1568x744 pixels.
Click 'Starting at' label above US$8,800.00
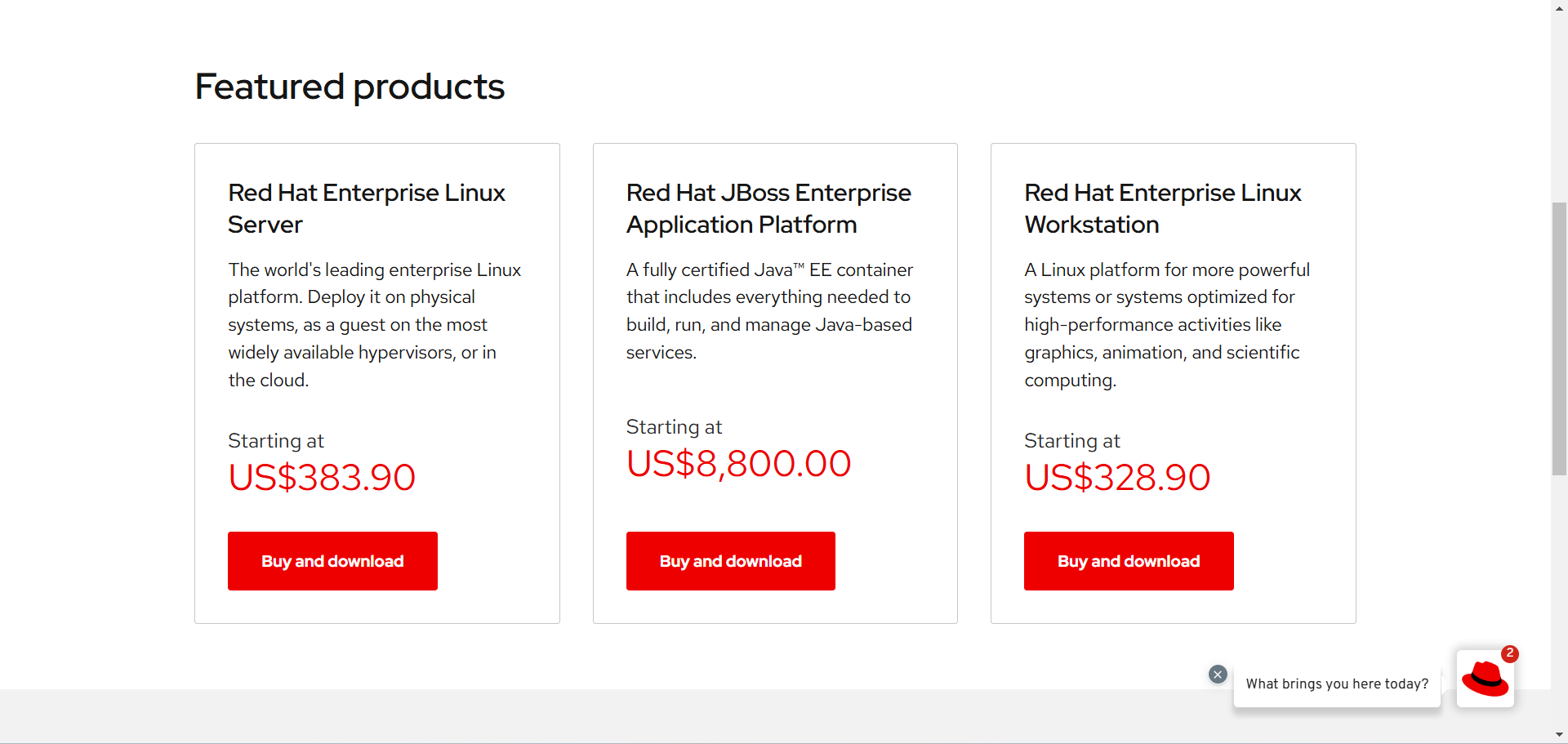(x=674, y=427)
